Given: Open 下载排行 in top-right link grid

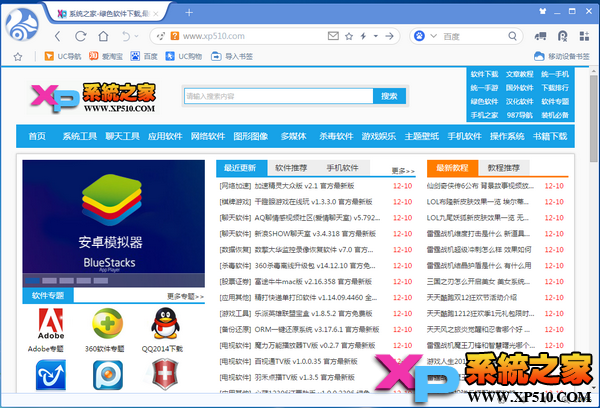Looking at the screenshot, I should [x=555, y=88].
